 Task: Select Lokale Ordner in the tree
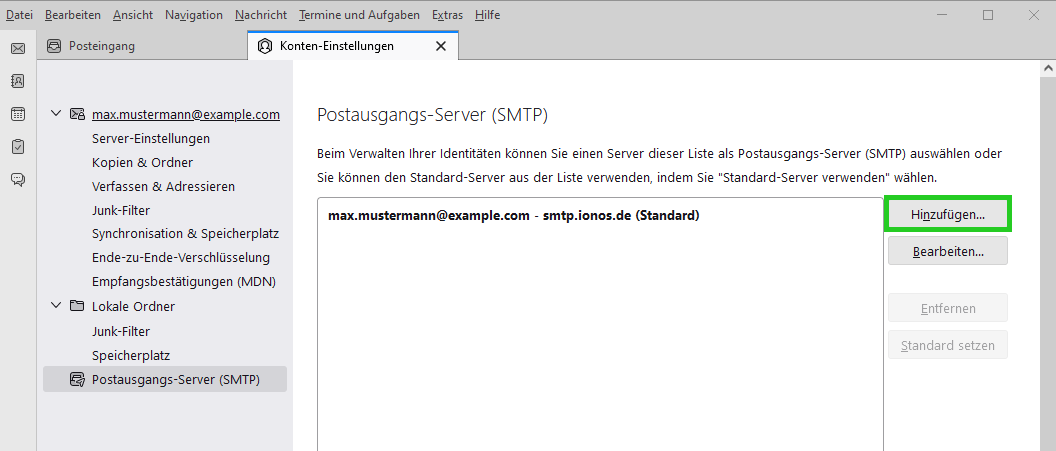click(x=133, y=306)
